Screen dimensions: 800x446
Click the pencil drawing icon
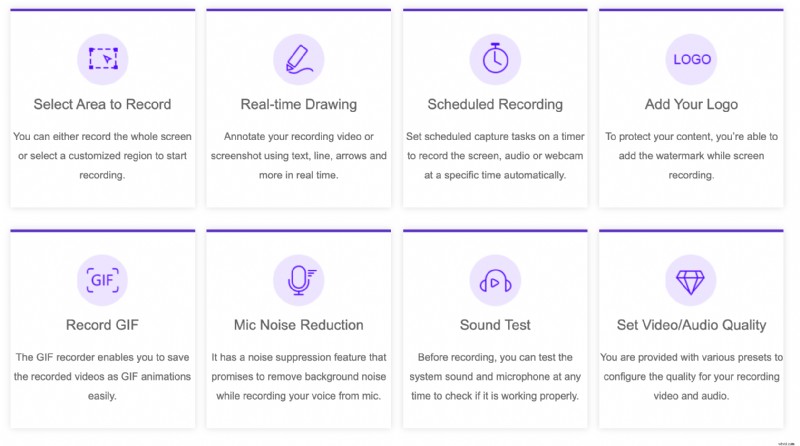coord(299,59)
